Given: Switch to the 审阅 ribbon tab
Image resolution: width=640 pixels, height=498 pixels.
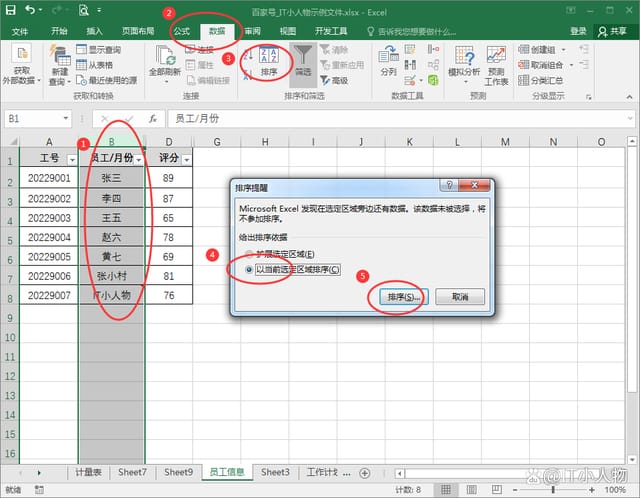Looking at the screenshot, I should click(x=253, y=31).
